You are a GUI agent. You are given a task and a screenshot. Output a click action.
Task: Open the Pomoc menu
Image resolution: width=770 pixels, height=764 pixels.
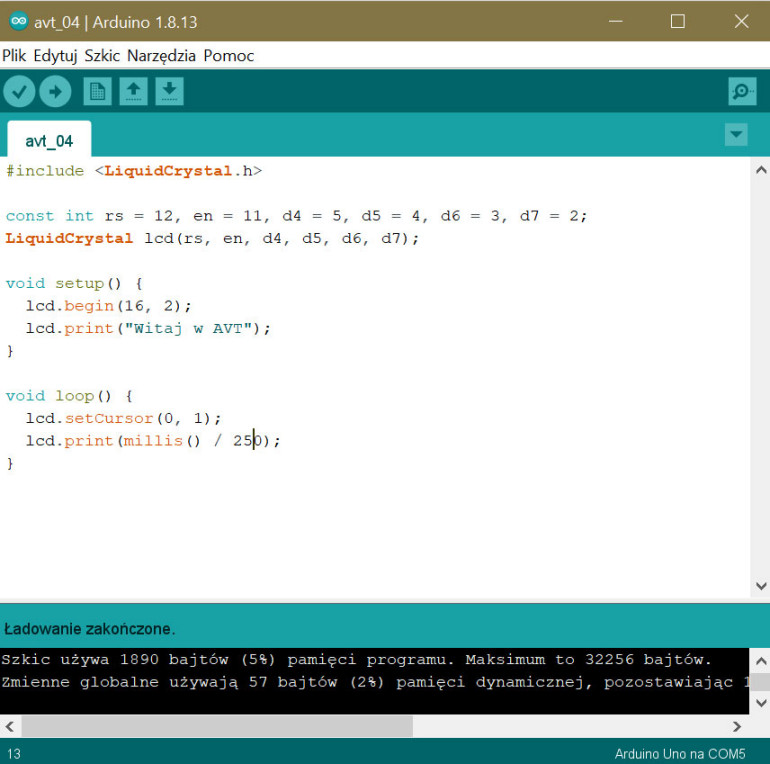[x=228, y=55]
